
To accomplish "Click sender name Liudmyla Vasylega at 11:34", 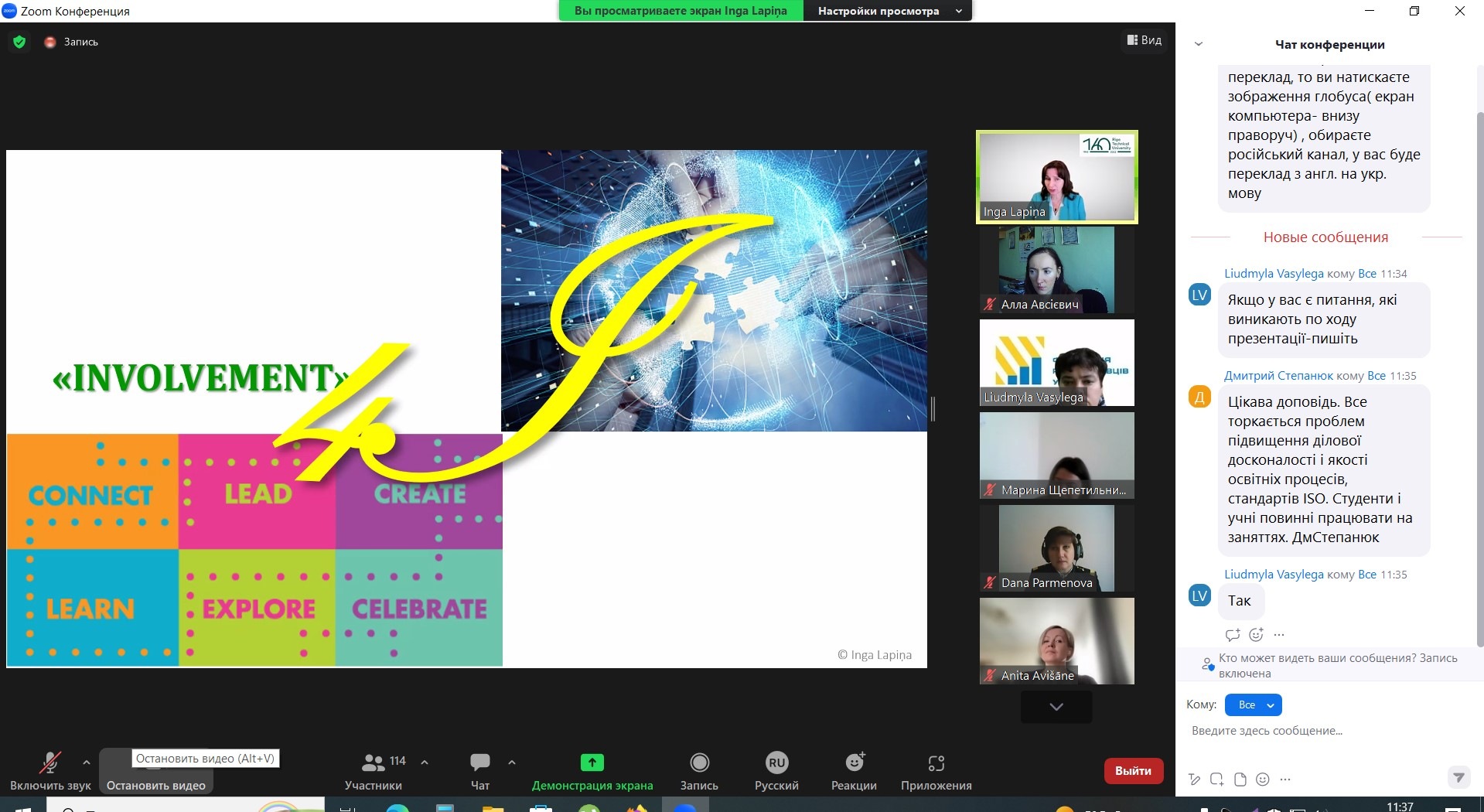I will tap(1274, 274).
